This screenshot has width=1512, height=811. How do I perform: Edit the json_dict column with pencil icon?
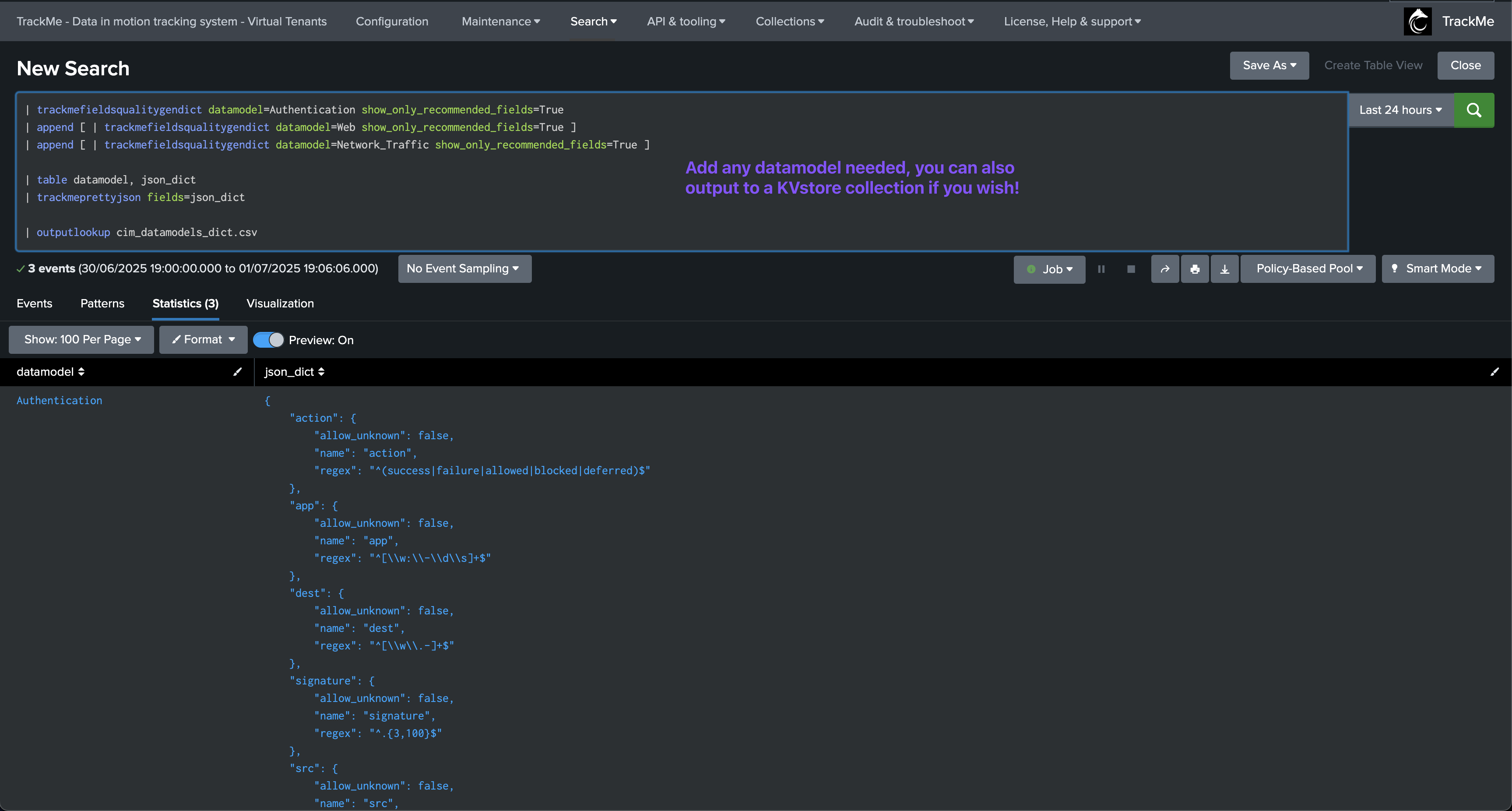point(1494,372)
